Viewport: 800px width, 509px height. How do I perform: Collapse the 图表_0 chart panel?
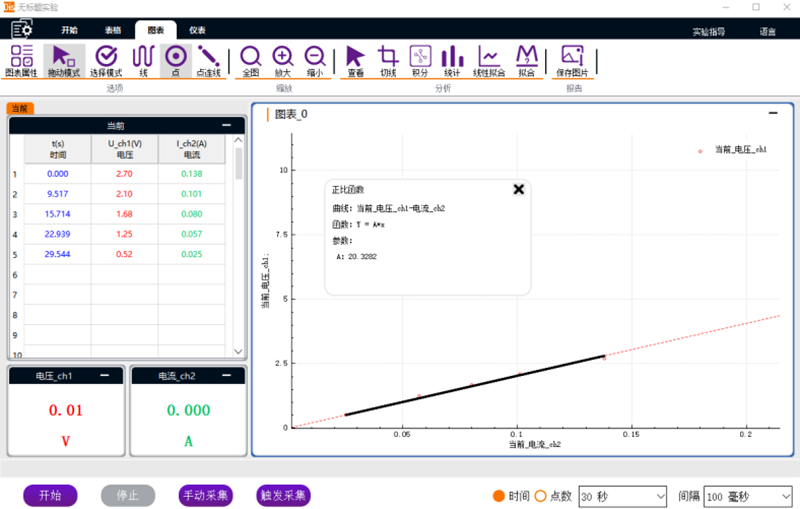[x=773, y=113]
